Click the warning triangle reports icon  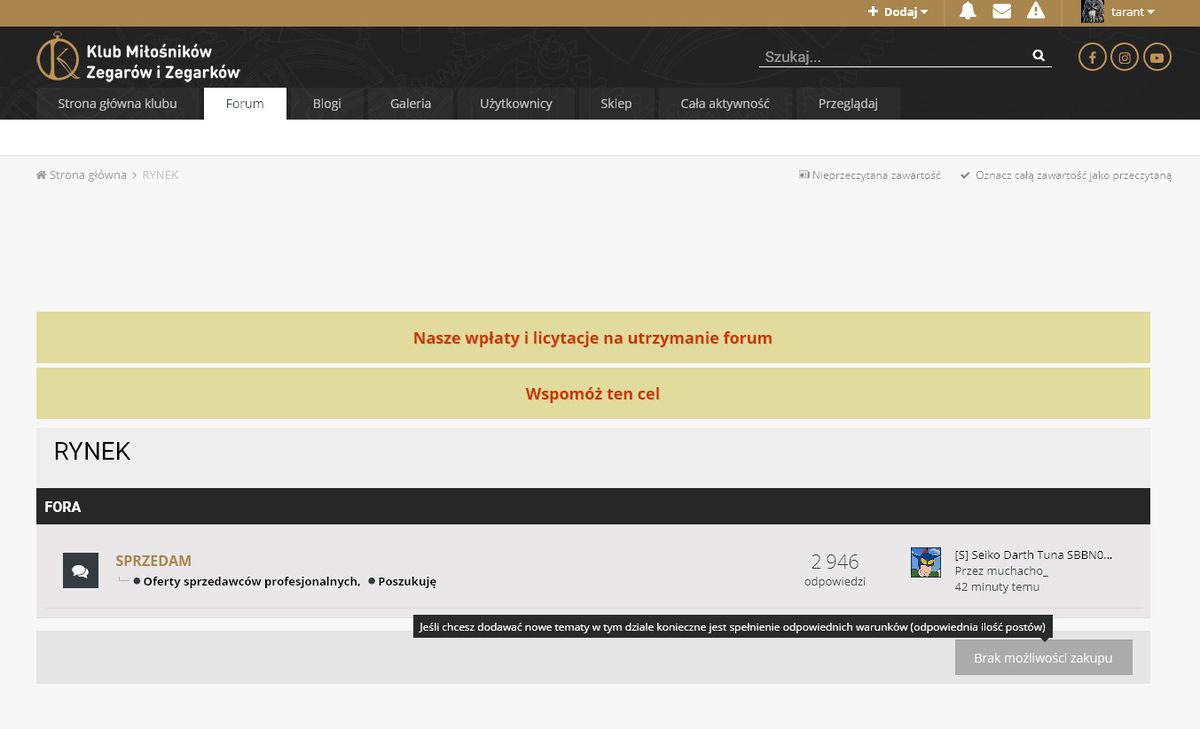(1035, 12)
